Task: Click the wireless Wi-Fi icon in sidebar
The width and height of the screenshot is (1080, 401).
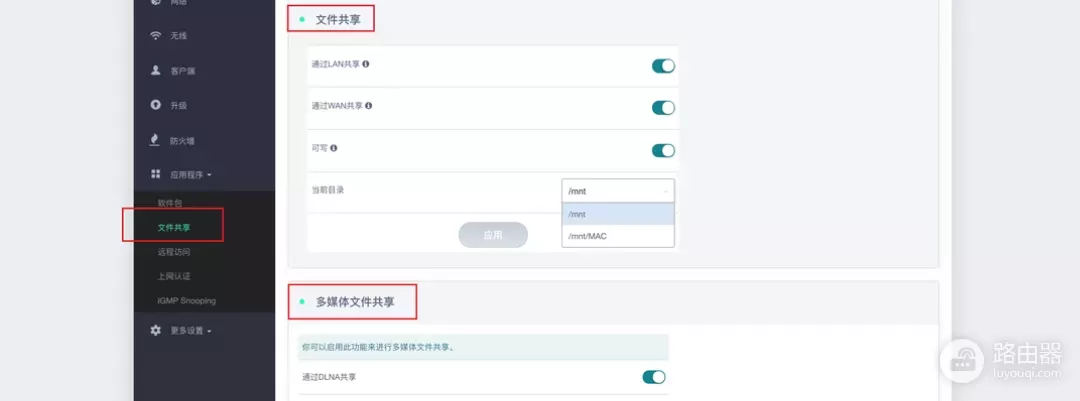Action: (156, 35)
